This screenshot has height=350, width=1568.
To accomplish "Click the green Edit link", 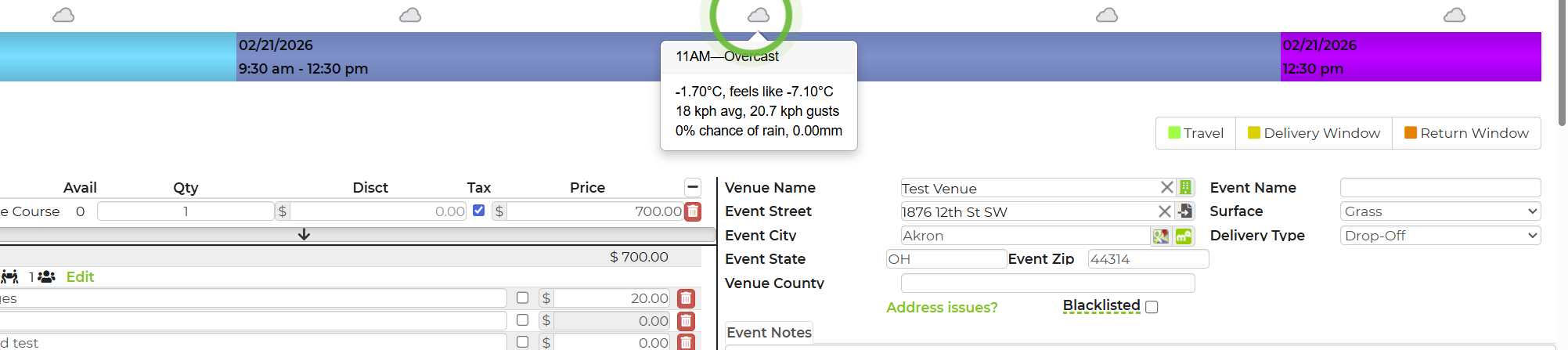I will click(x=80, y=277).
